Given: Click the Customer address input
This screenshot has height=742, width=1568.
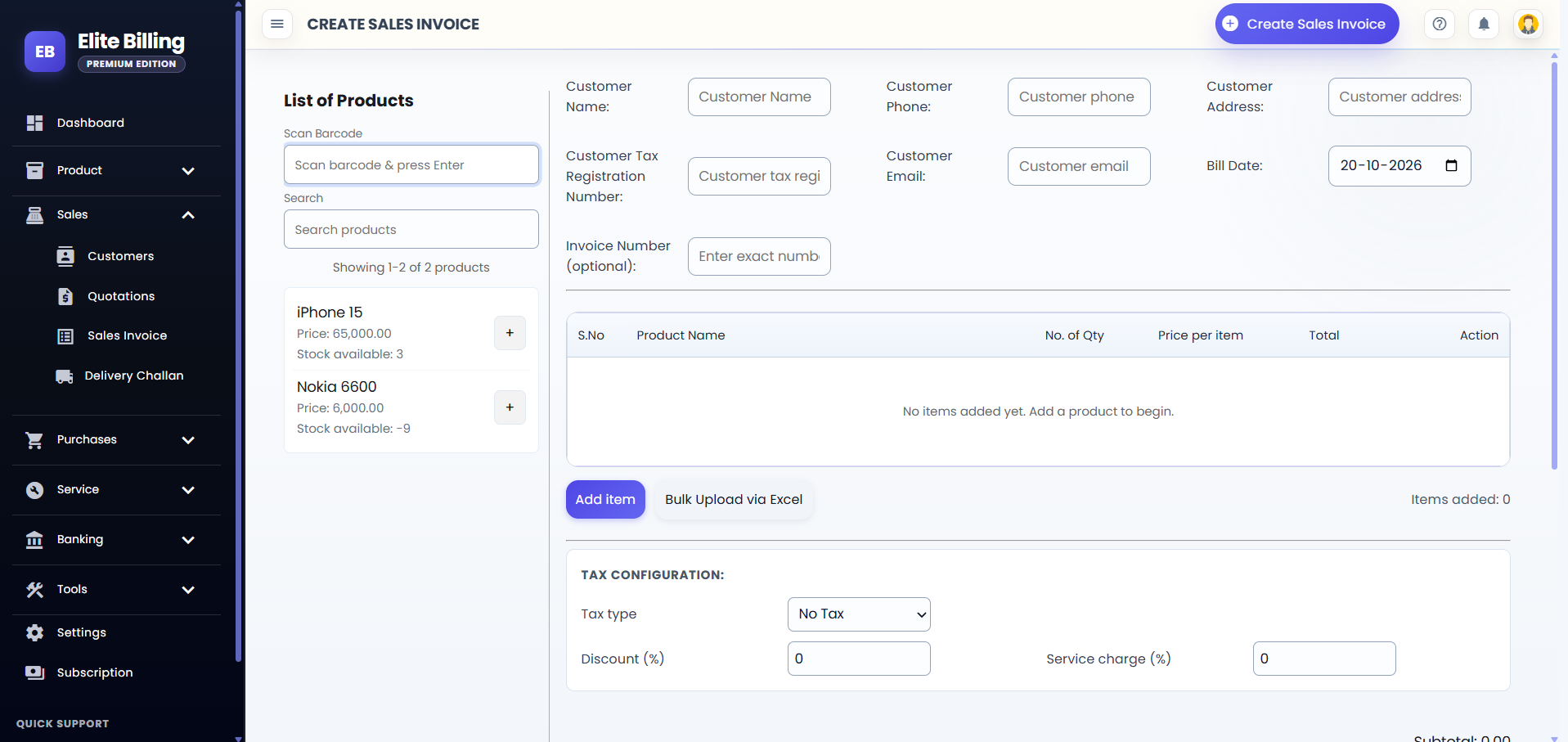Looking at the screenshot, I should pos(1400,97).
